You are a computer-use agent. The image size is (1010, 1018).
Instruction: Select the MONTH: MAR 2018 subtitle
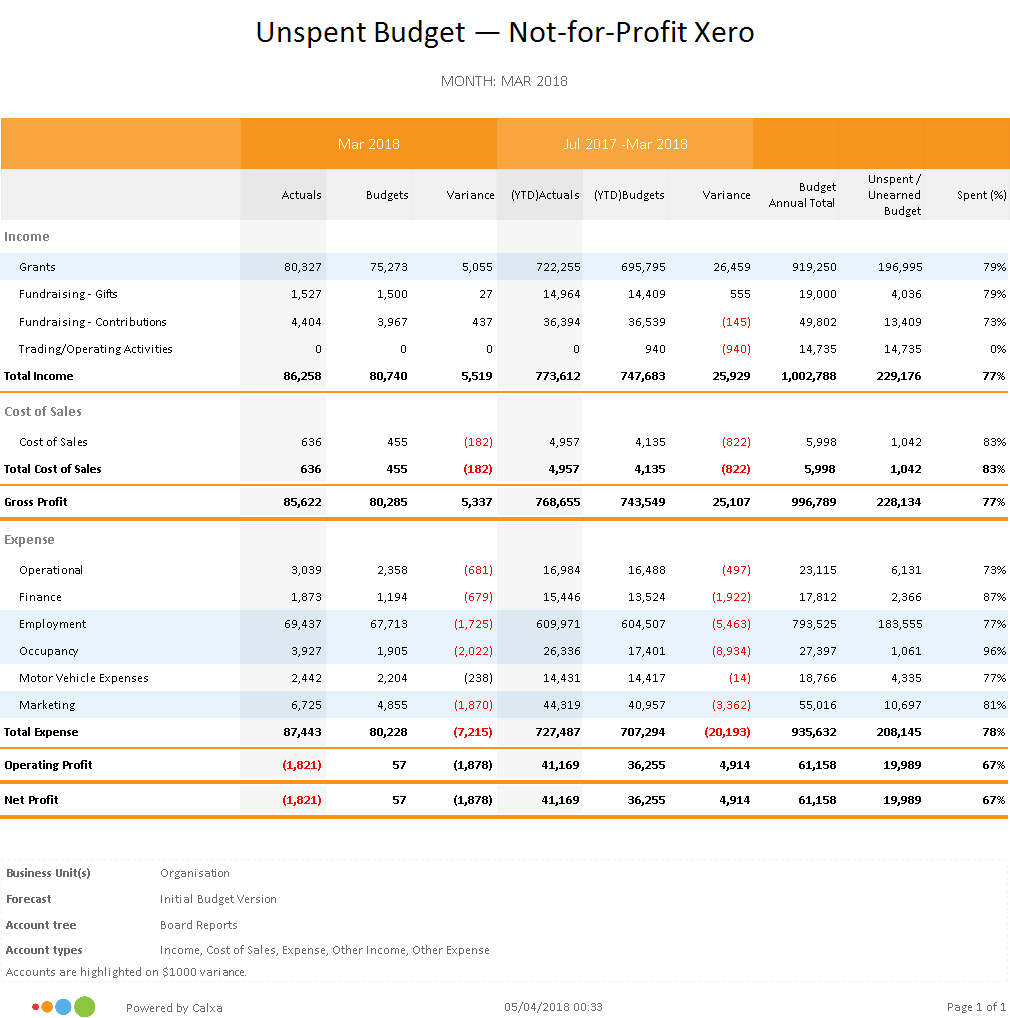(x=504, y=81)
